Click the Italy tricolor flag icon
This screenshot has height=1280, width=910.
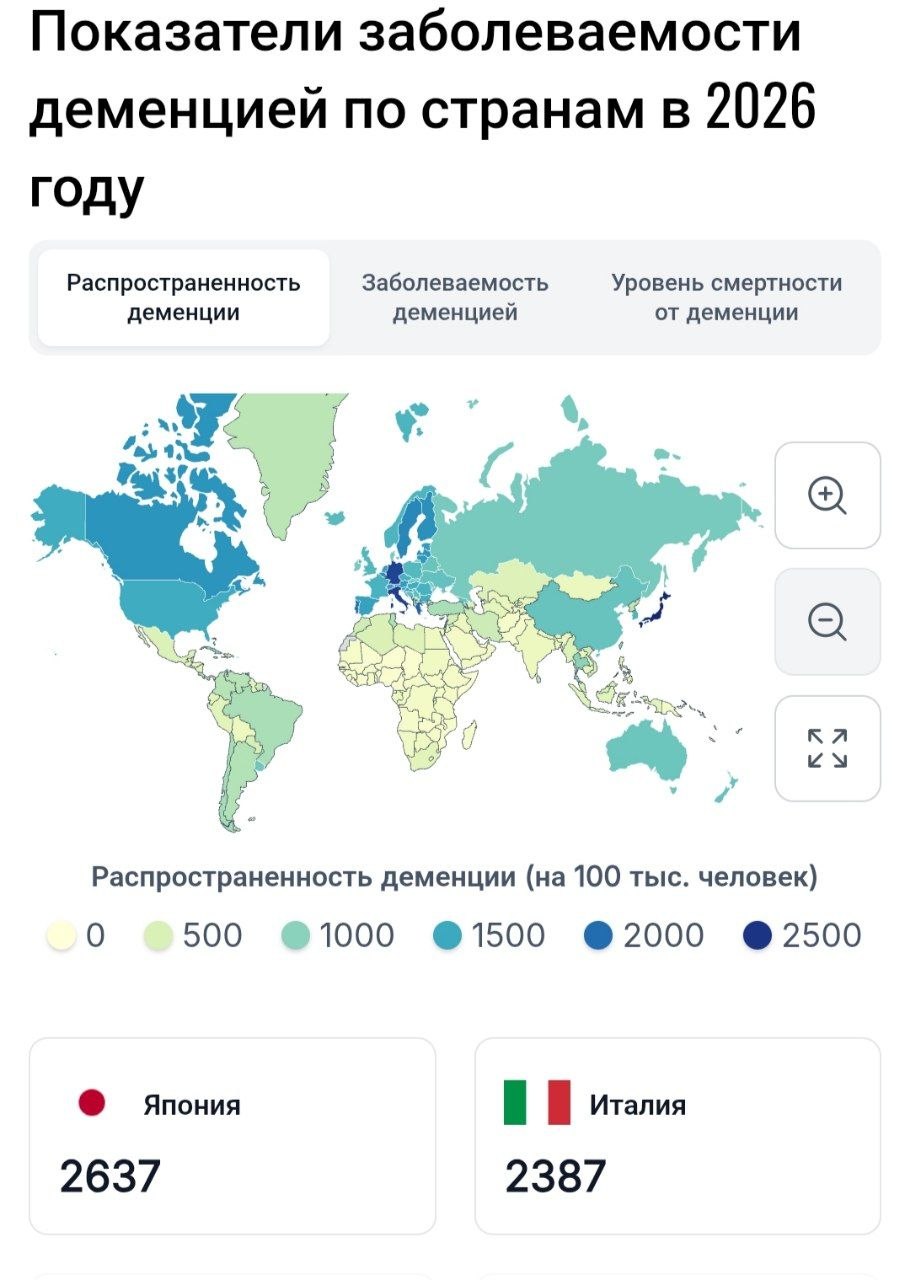(537, 1103)
